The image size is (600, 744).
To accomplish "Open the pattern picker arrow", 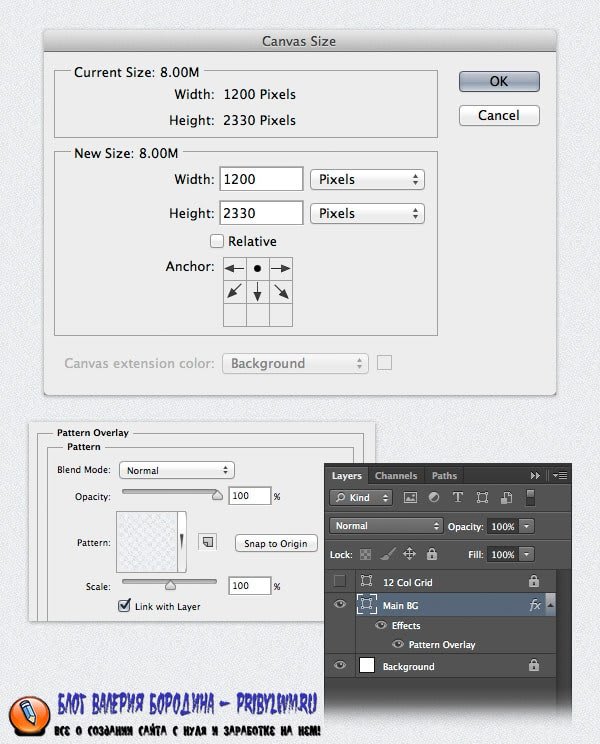I will click(x=182, y=541).
